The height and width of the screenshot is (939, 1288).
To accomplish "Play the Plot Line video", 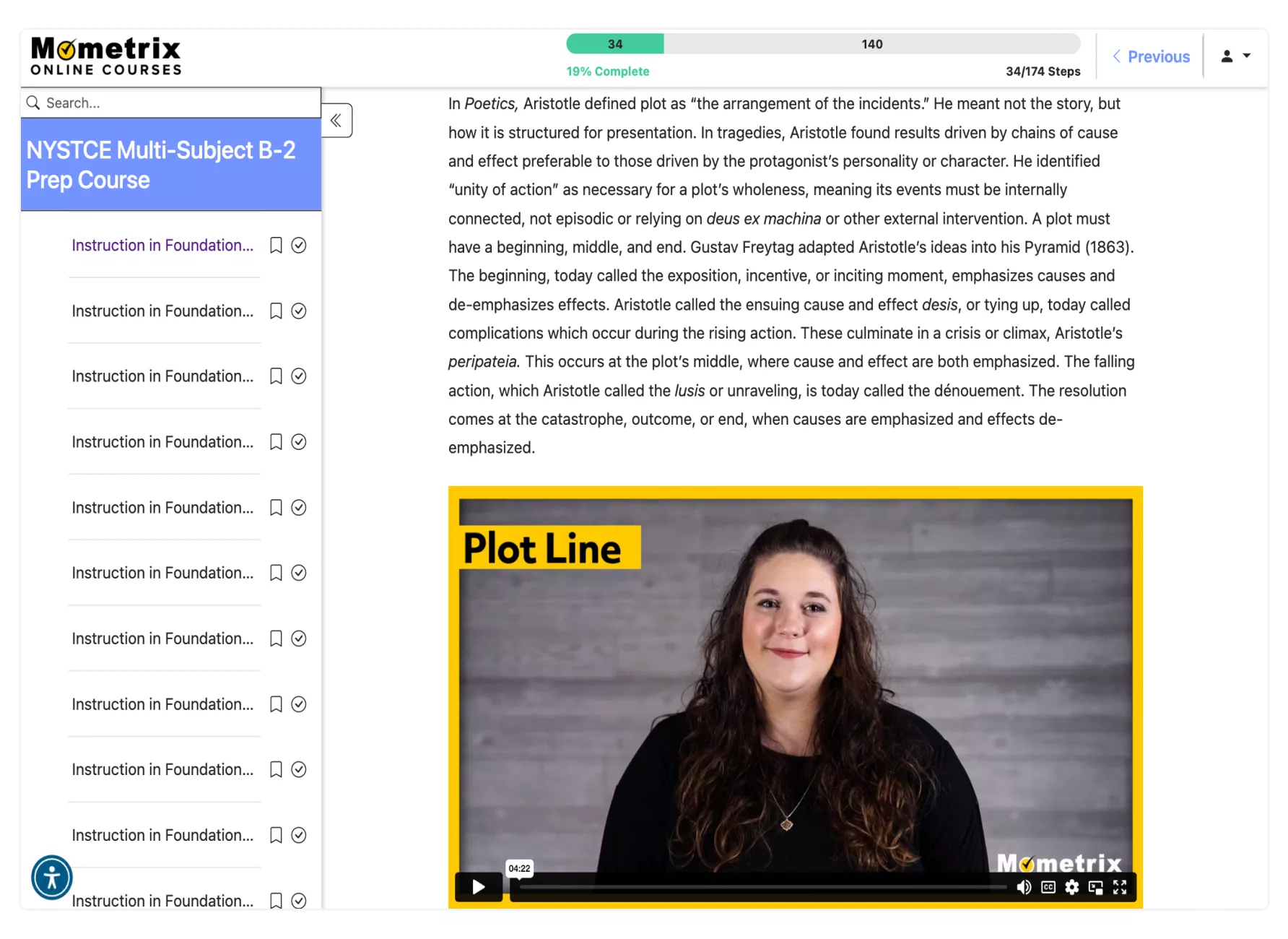I will [x=478, y=886].
